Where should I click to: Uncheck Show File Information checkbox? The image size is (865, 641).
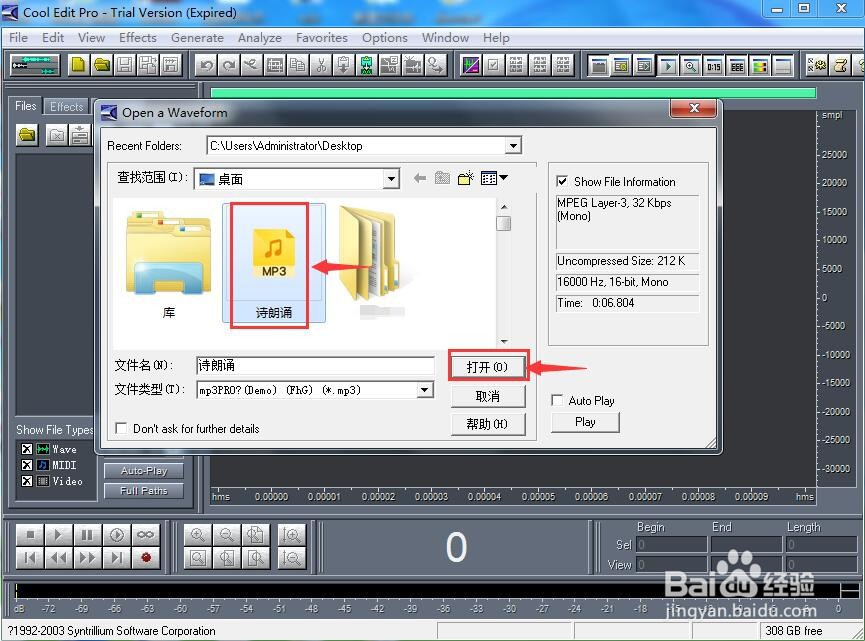point(562,181)
